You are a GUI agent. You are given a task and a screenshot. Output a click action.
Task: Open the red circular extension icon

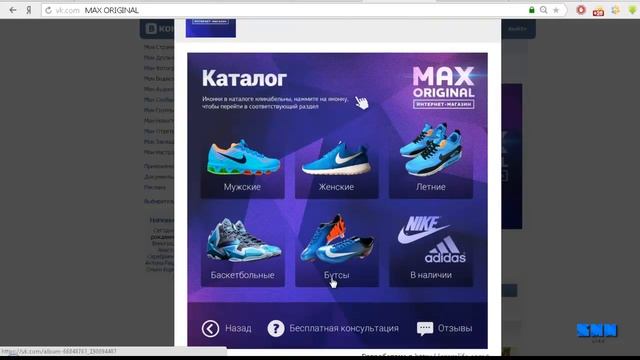pyautogui.click(x=581, y=10)
